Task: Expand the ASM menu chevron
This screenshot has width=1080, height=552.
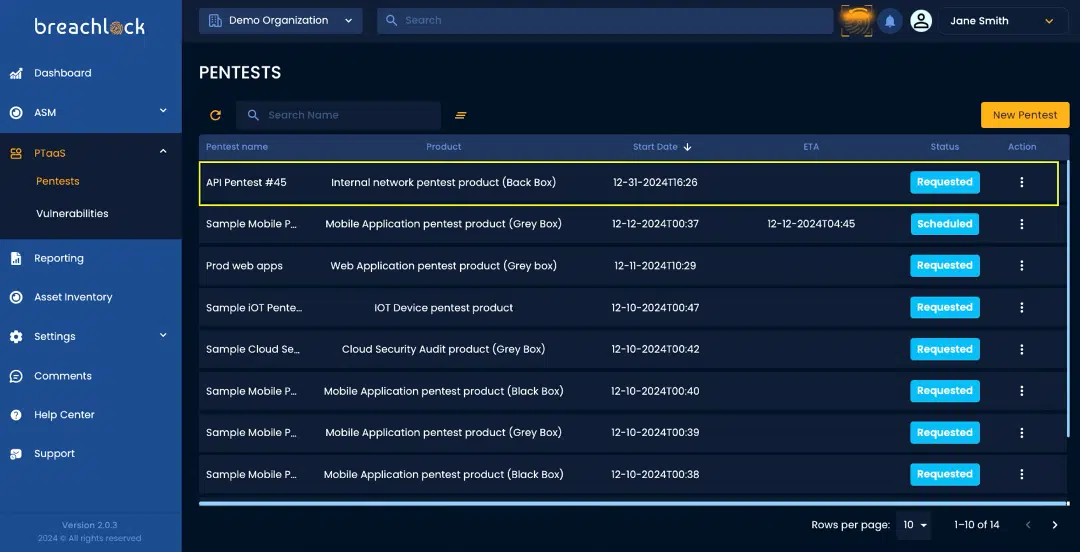Action: pos(163,110)
